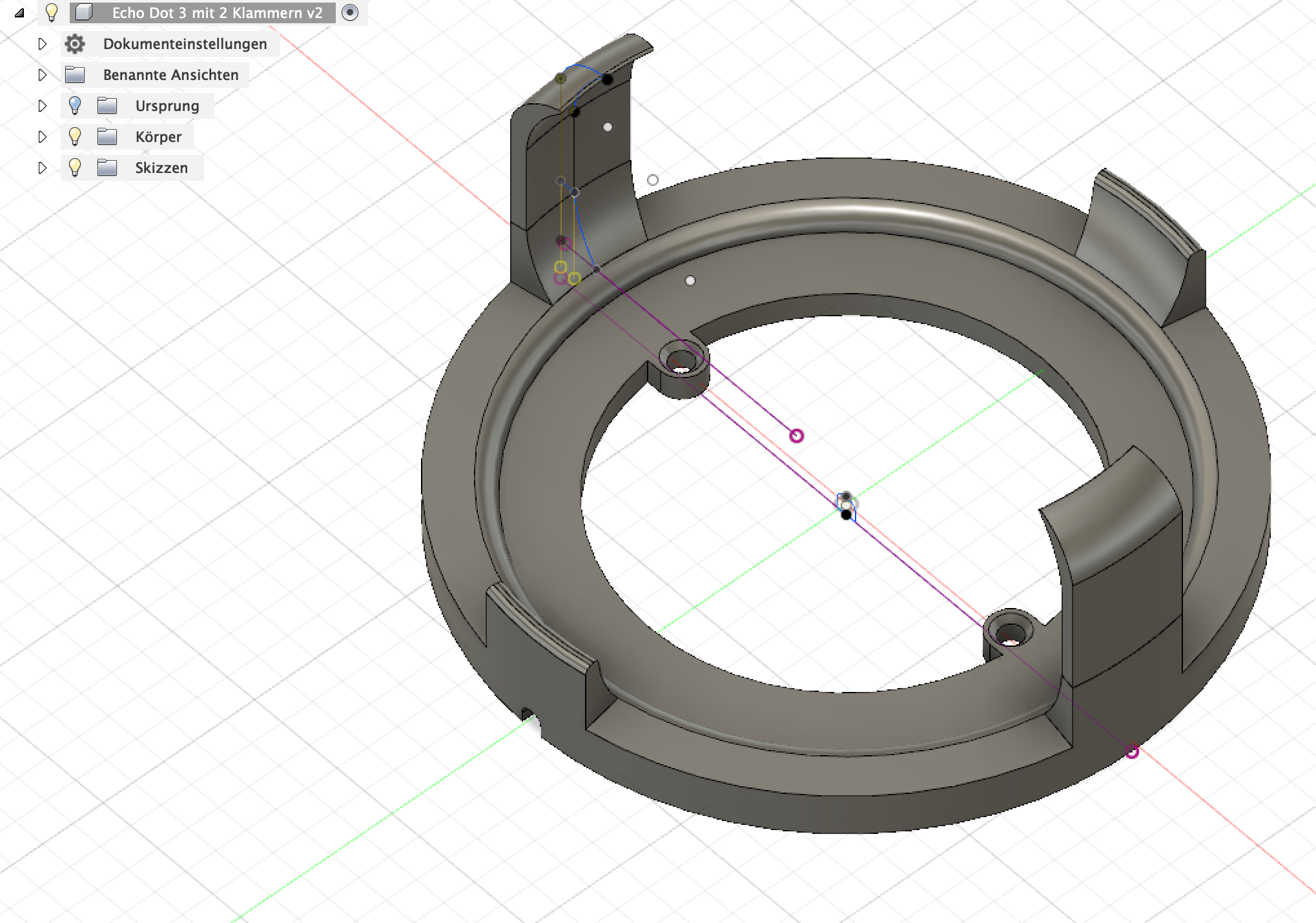Activate component radio button next to title
The image size is (1316, 923).
[x=349, y=12]
